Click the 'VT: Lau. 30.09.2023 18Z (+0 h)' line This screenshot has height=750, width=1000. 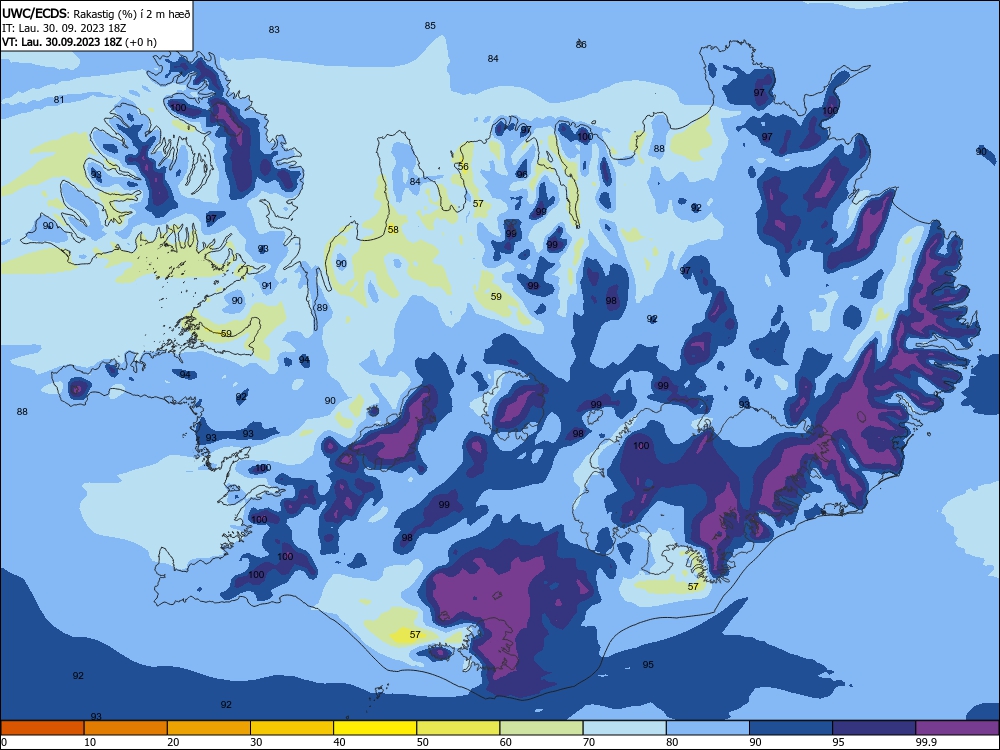coord(79,42)
